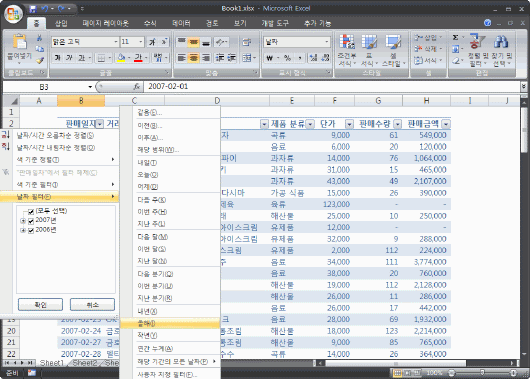Toggle italic formatting
This screenshot has height=379, width=530.
coord(69,58)
